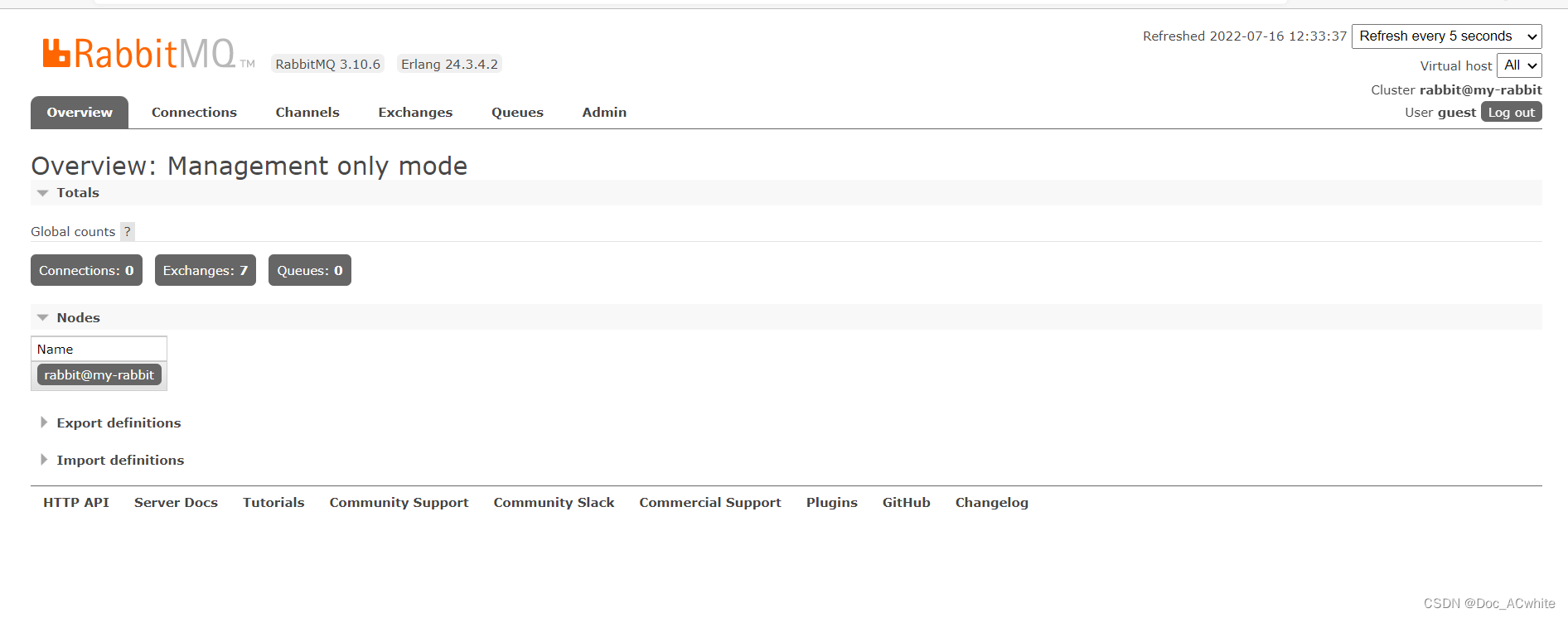1568x618 pixels.
Task: Click the Queues: 0 count button
Action: (310, 270)
